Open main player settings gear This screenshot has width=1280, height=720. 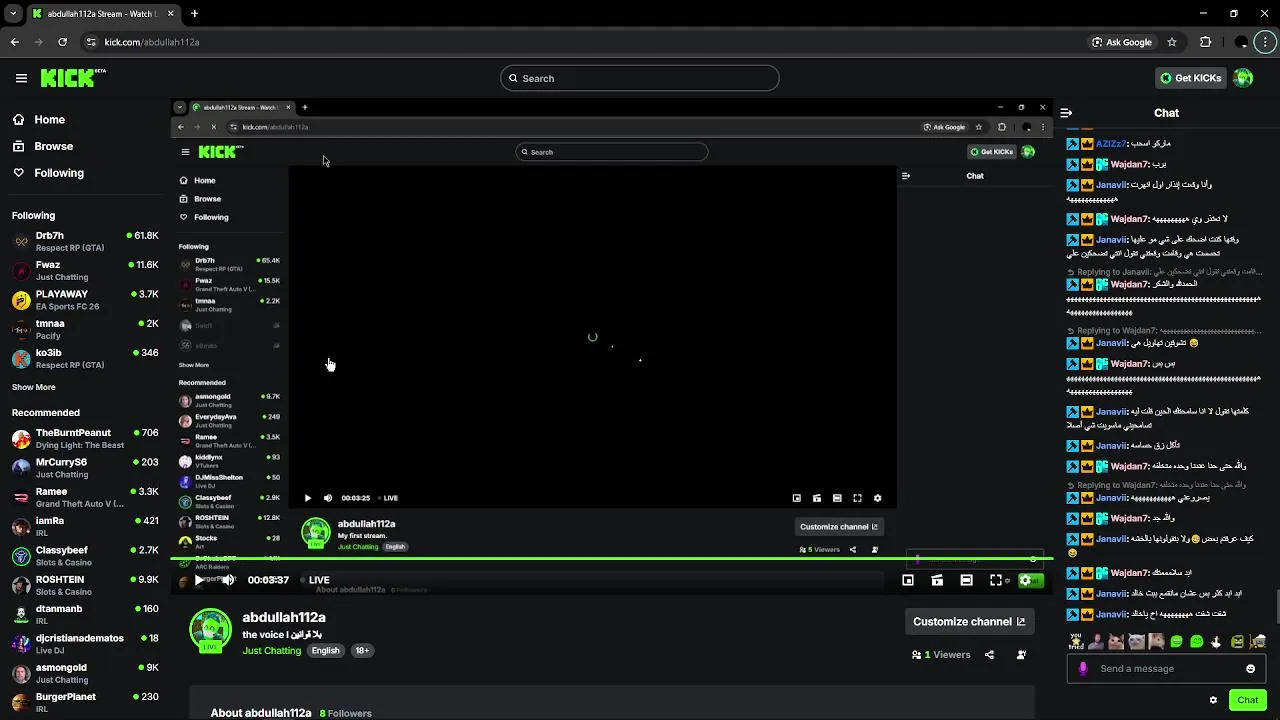click(1025, 580)
